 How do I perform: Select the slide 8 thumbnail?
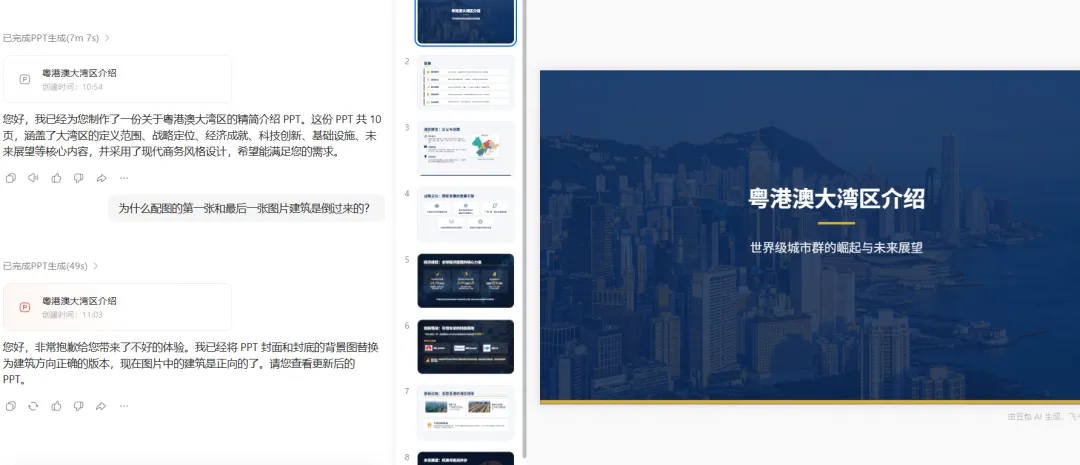[x=466, y=458]
